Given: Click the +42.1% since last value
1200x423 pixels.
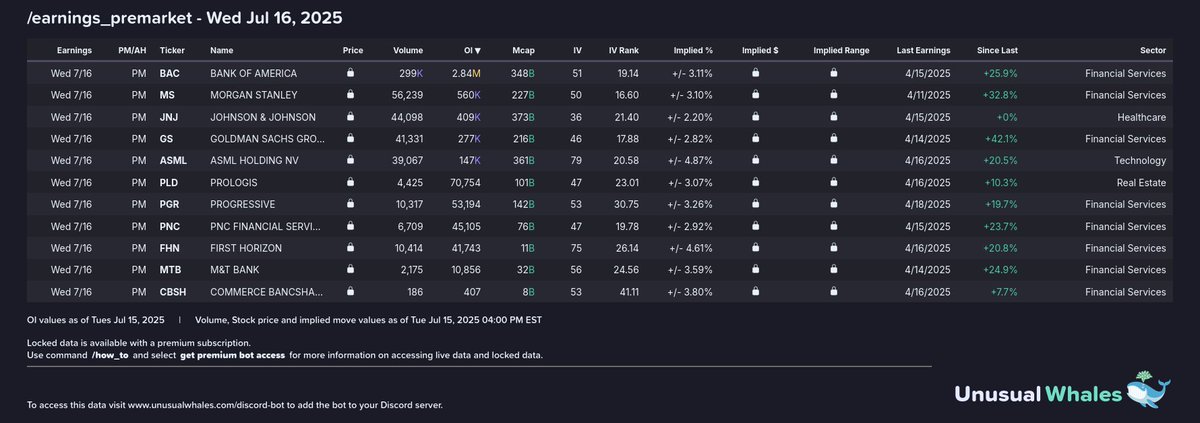Looking at the screenshot, I should coord(1001,139).
